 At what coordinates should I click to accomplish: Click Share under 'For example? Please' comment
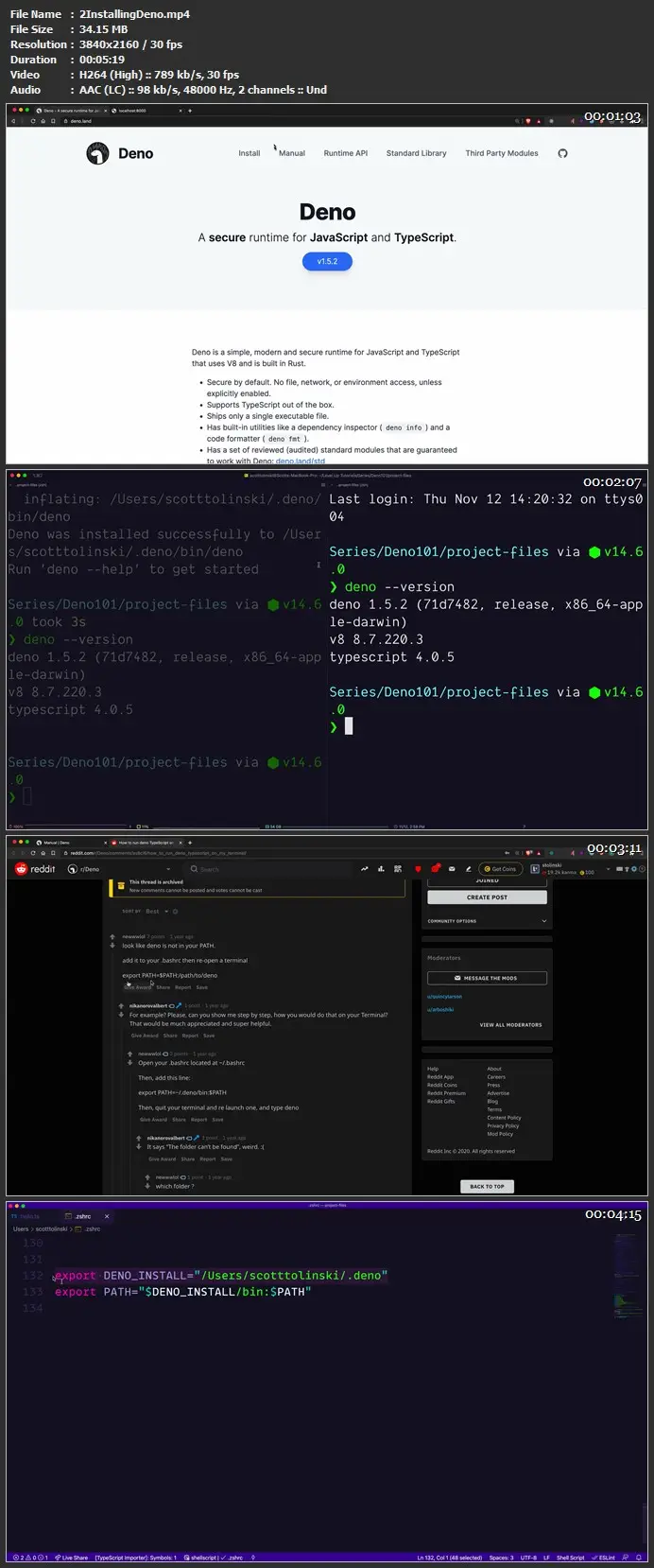(170, 1036)
